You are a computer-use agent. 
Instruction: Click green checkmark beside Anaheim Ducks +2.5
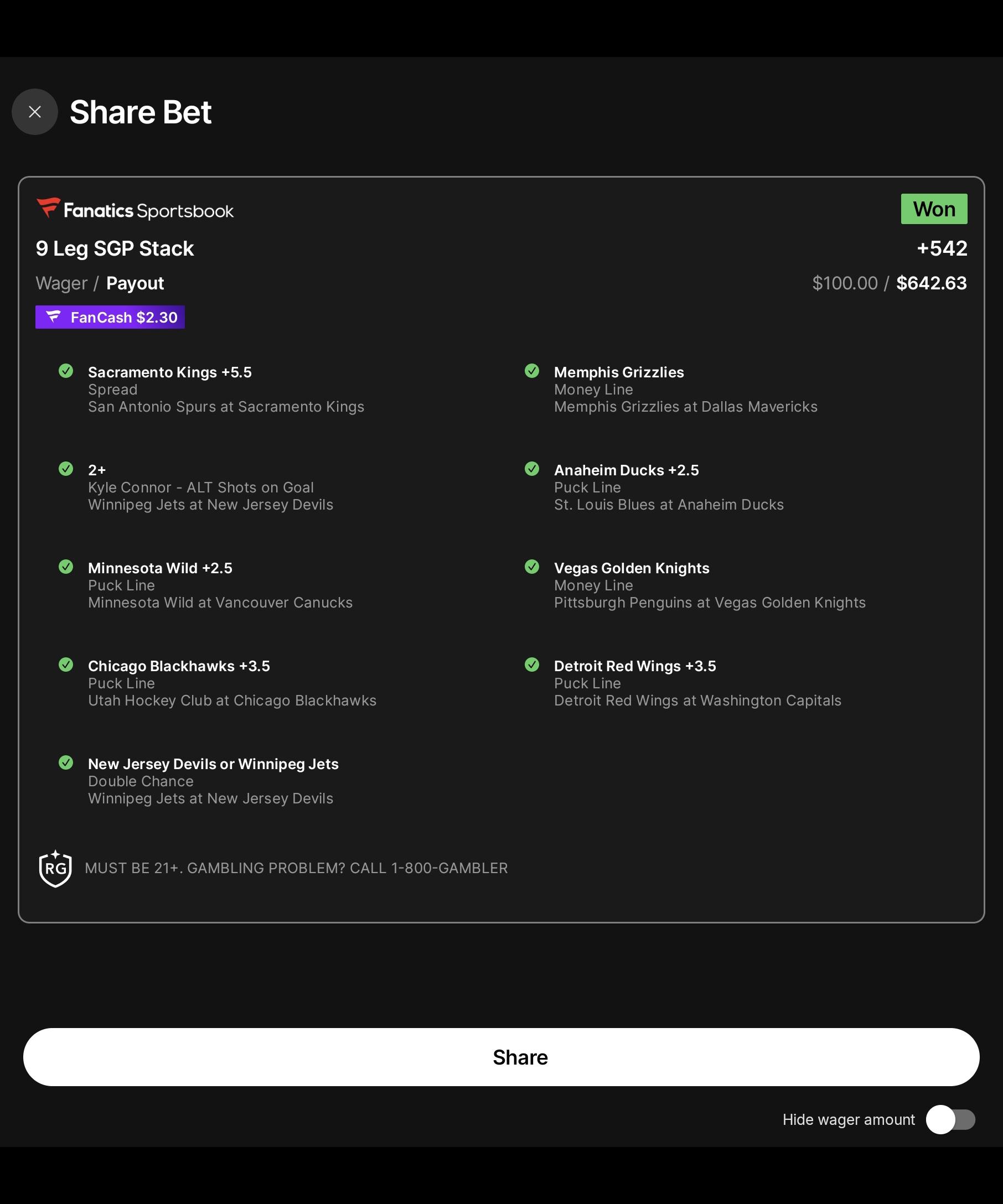pos(531,469)
